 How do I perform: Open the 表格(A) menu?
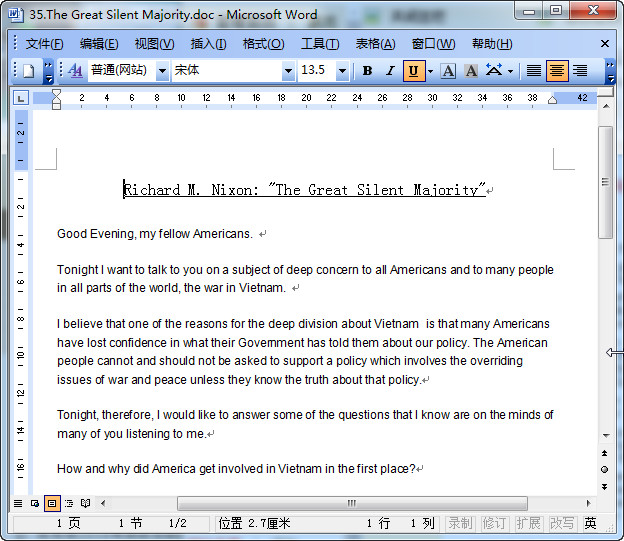tap(375, 43)
